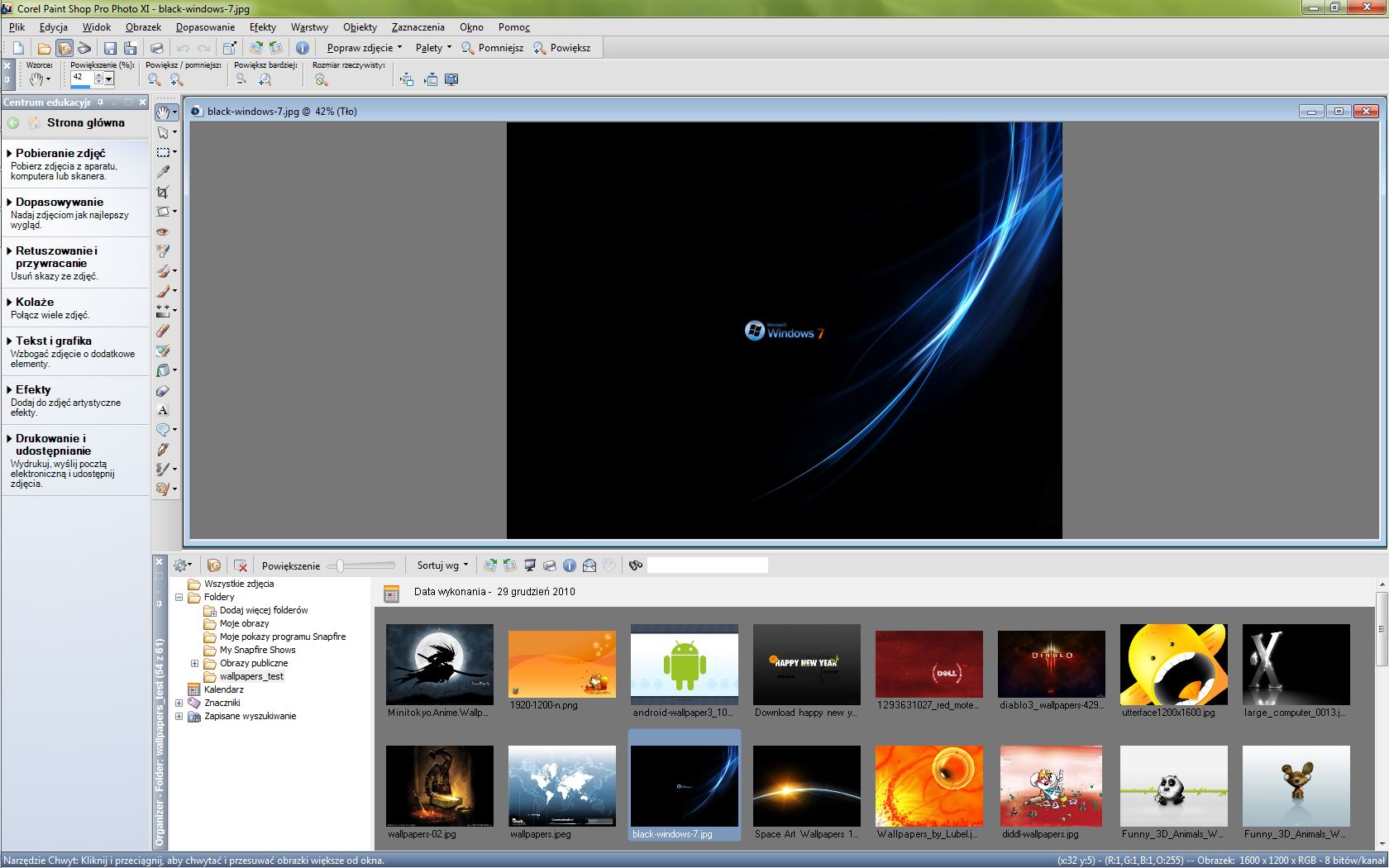
Task: Select the Paint Brush tool
Action: tap(164, 291)
